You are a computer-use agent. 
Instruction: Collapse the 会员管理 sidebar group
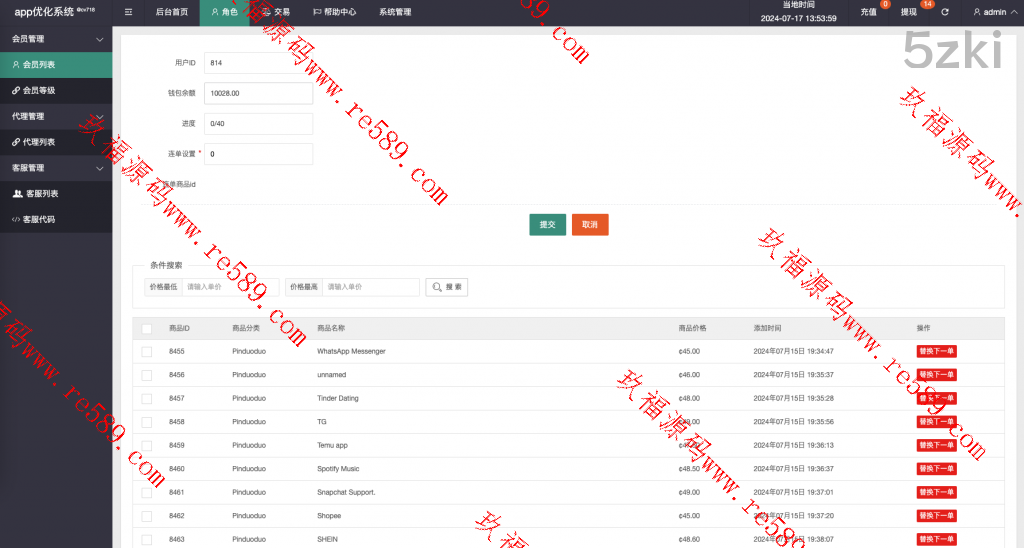coord(99,39)
